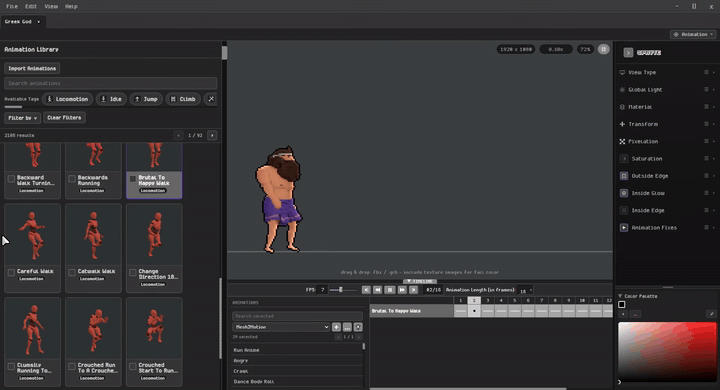Expand the Outside Edge settings arrow
The height and width of the screenshot is (390, 720).
[714, 176]
